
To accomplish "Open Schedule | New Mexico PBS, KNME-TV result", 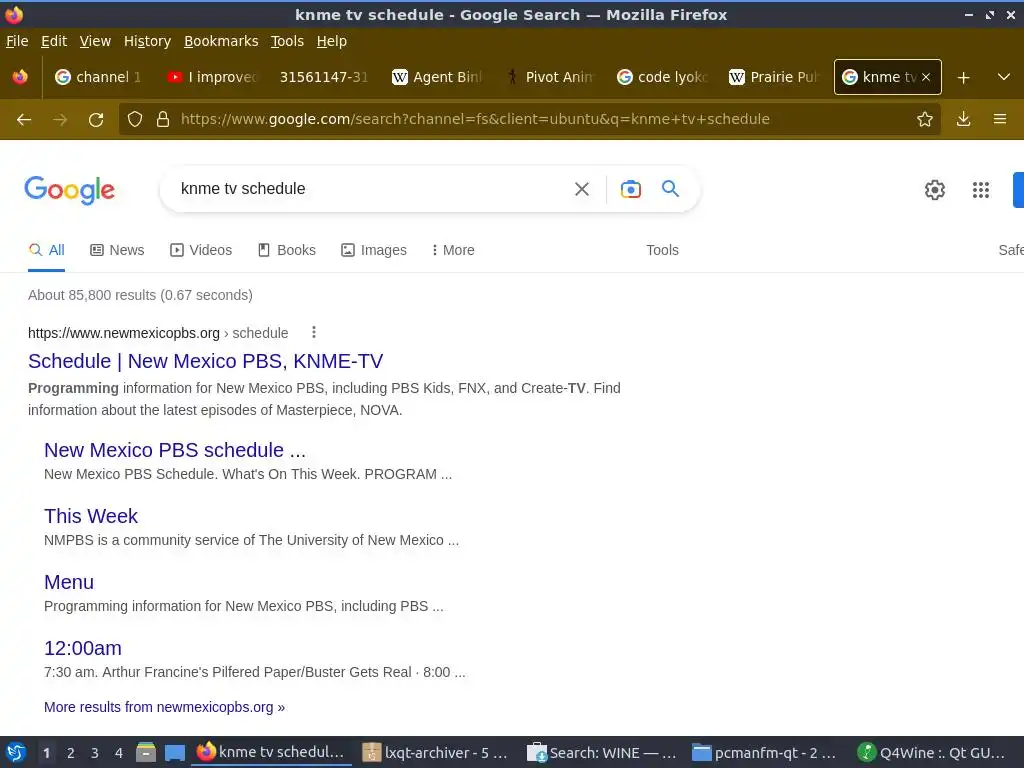I will tap(206, 361).
